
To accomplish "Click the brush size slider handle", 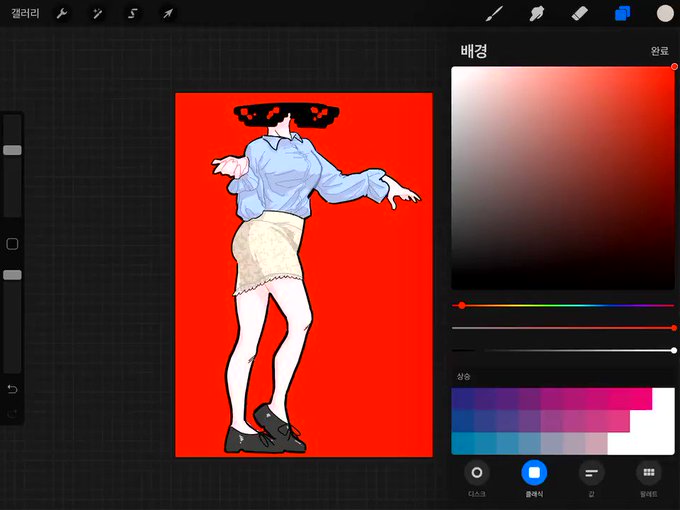I will tap(12, 150).
